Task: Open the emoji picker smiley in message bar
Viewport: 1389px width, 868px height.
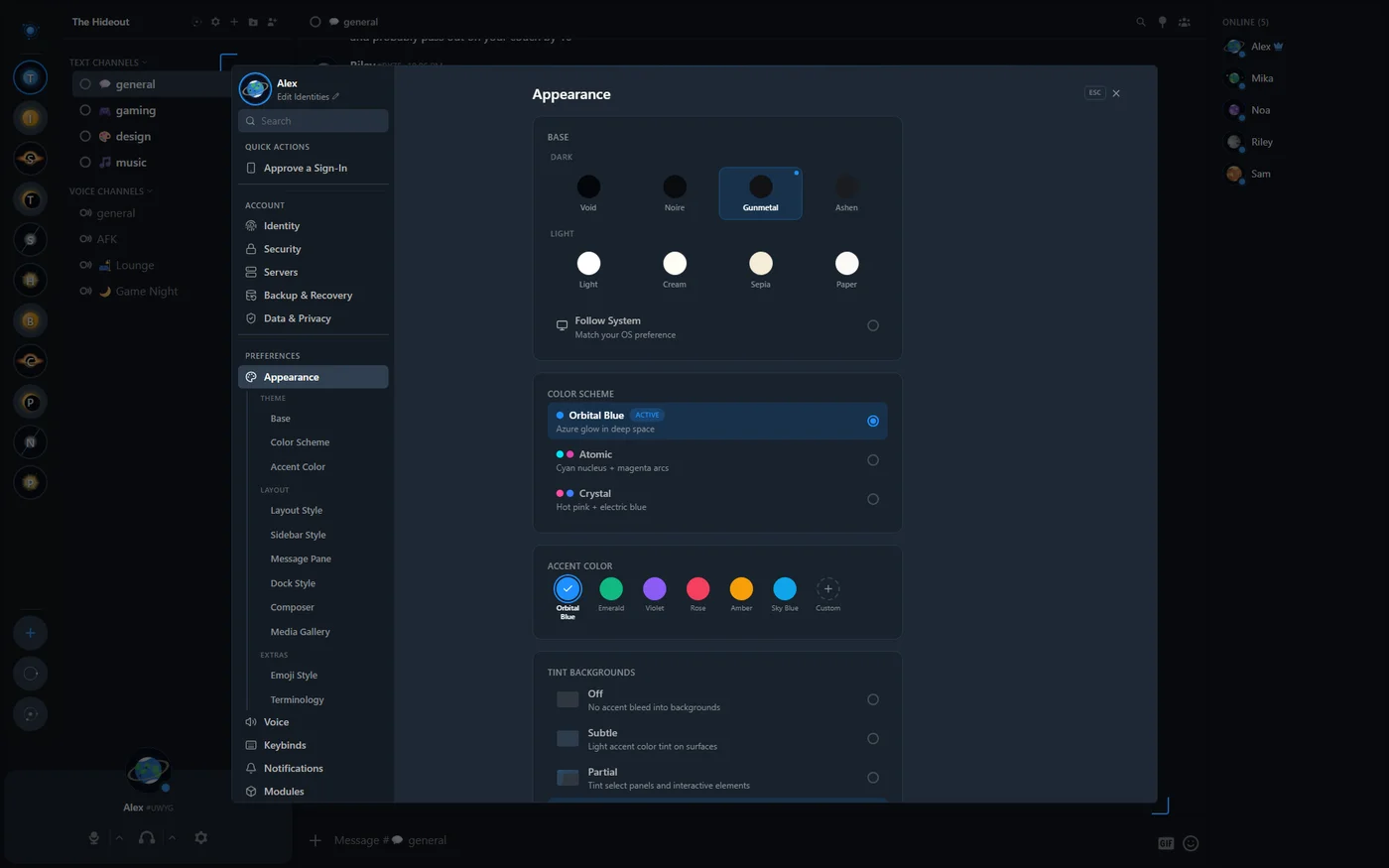Action: (1192, 843)
